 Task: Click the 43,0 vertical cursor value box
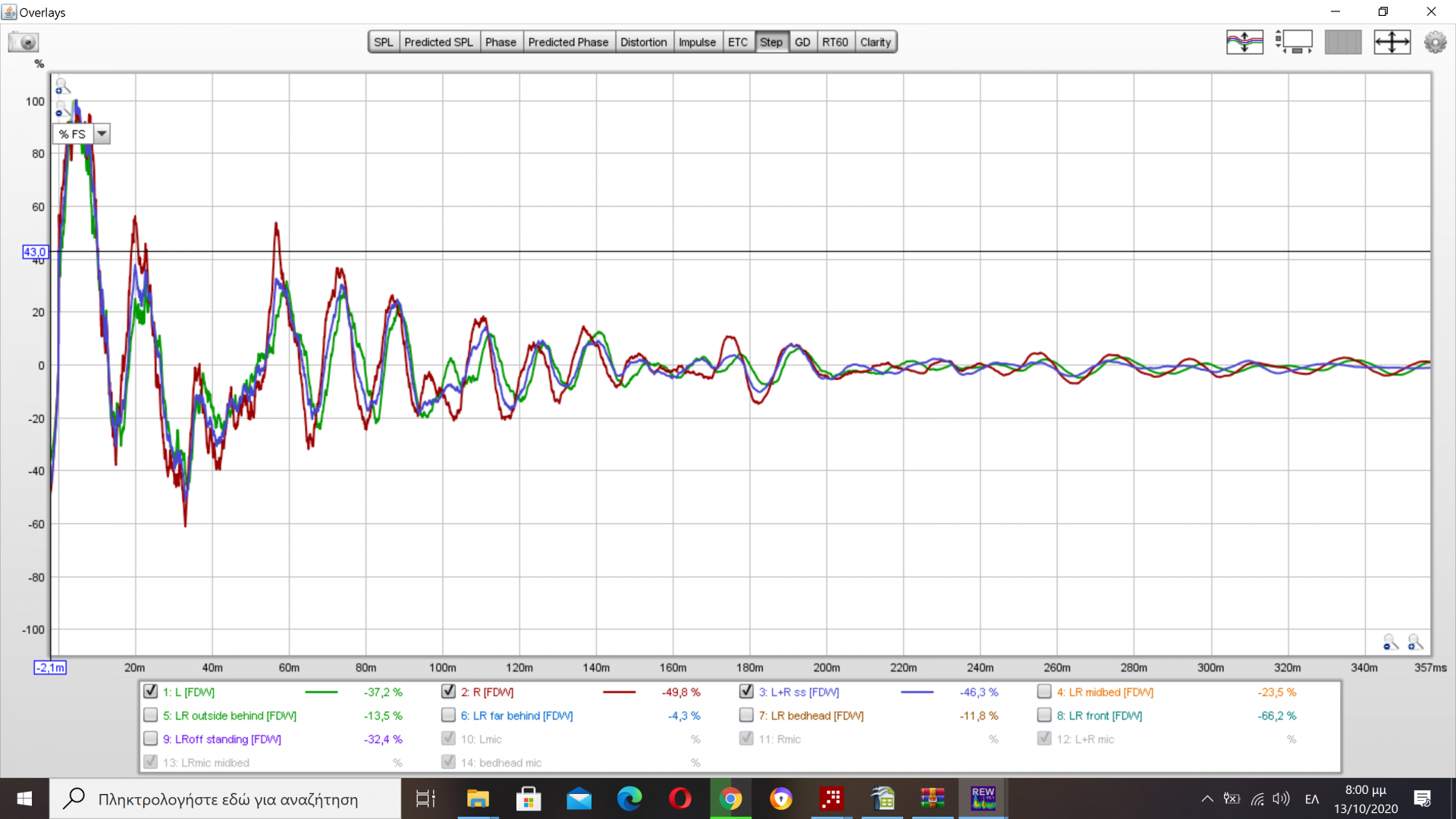coord(35,252)
